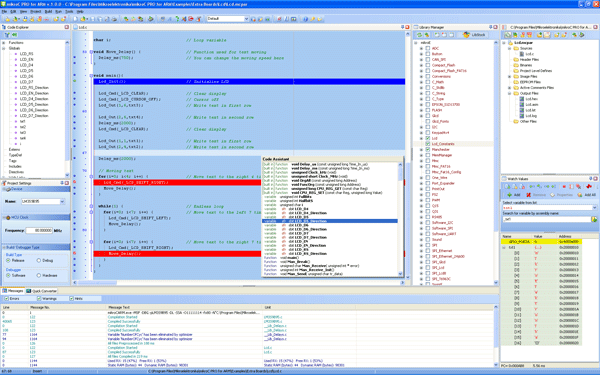
Task: Enable the ADC library checkbox
Action: click(x=427, y=48)
